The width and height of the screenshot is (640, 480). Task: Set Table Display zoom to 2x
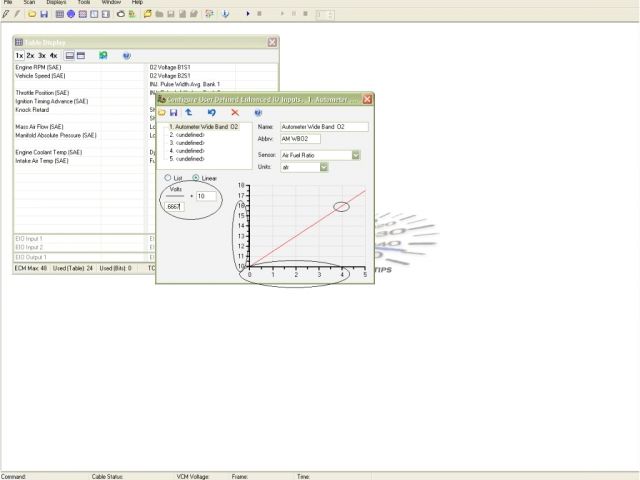point(30,56)
